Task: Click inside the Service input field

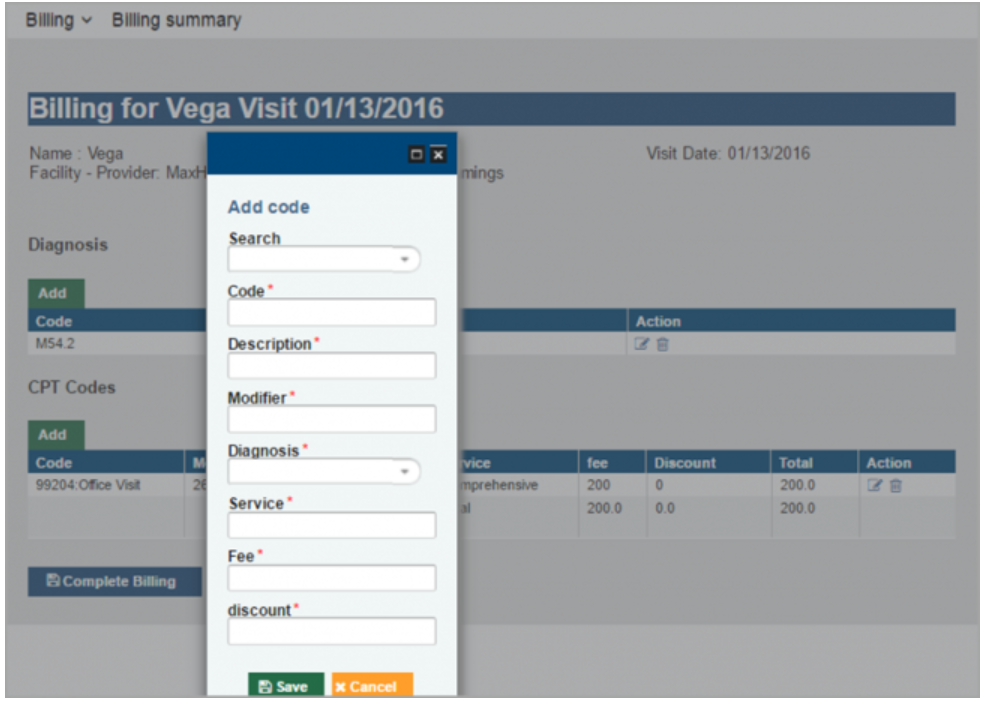Action: coord(330,524)
